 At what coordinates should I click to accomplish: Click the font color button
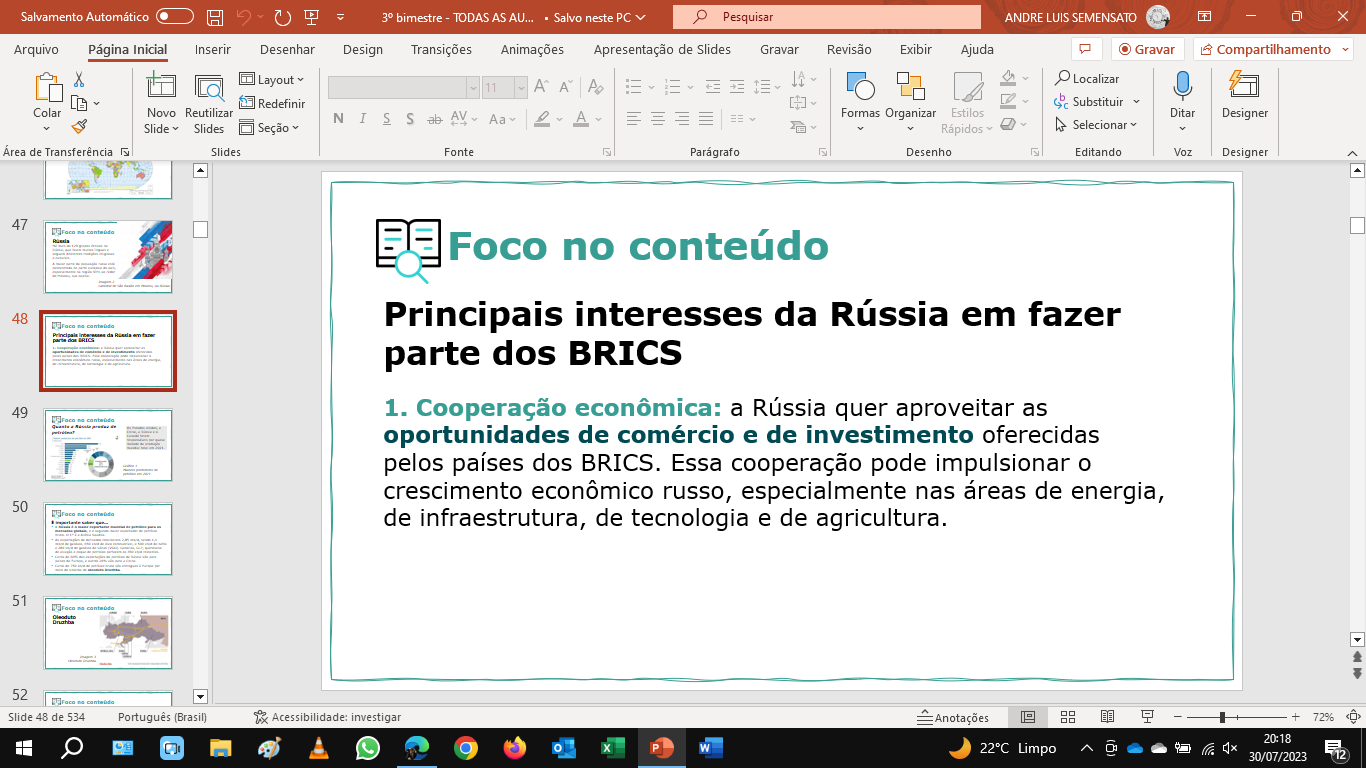tap(582, 118)
